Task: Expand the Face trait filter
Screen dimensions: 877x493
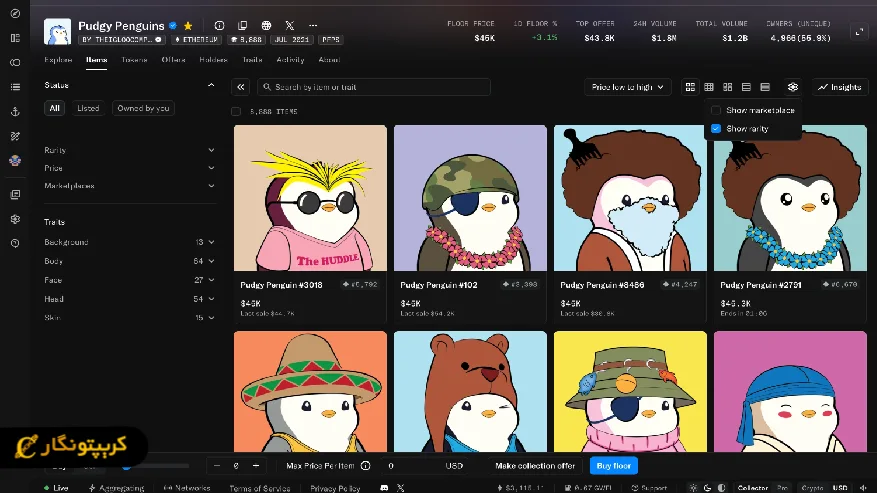Action: pyautogui.click(x=129, y=280)
